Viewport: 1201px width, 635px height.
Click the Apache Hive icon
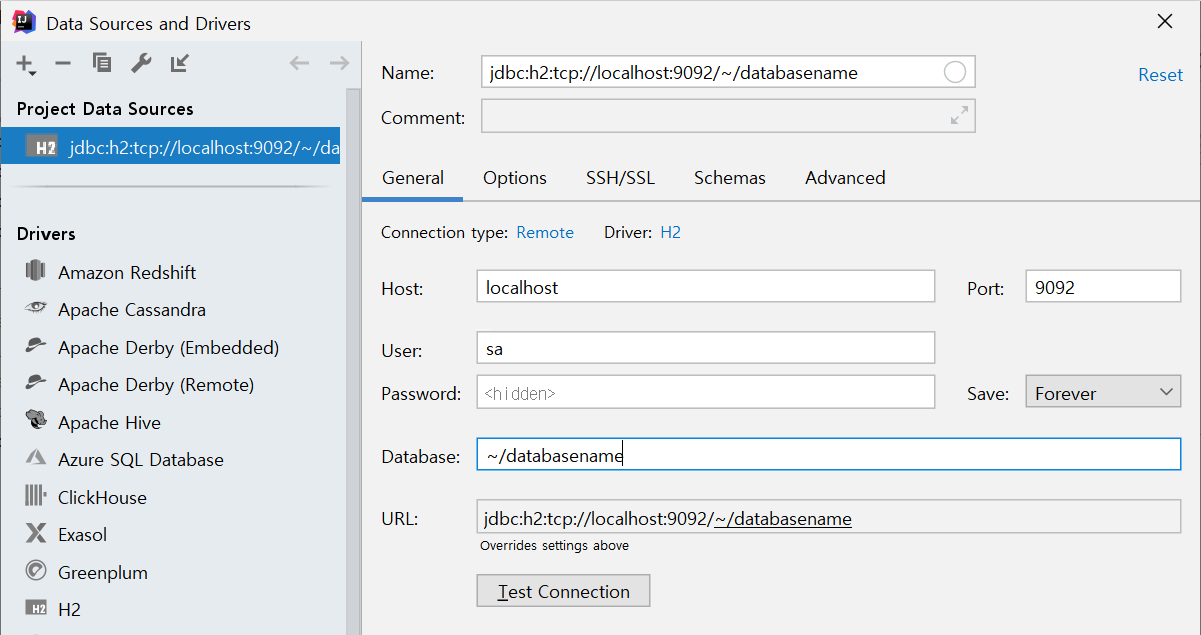coord(36,422)
